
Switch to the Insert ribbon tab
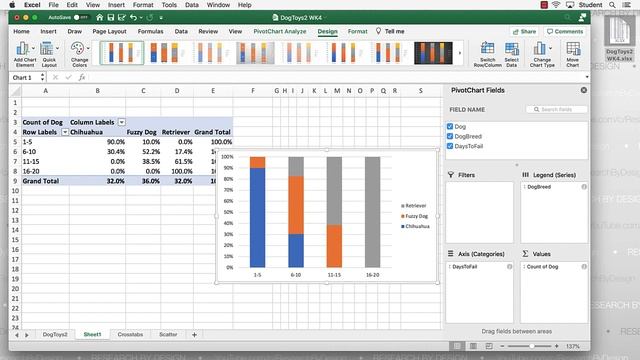pyautogui.click(x=48, y=31)
